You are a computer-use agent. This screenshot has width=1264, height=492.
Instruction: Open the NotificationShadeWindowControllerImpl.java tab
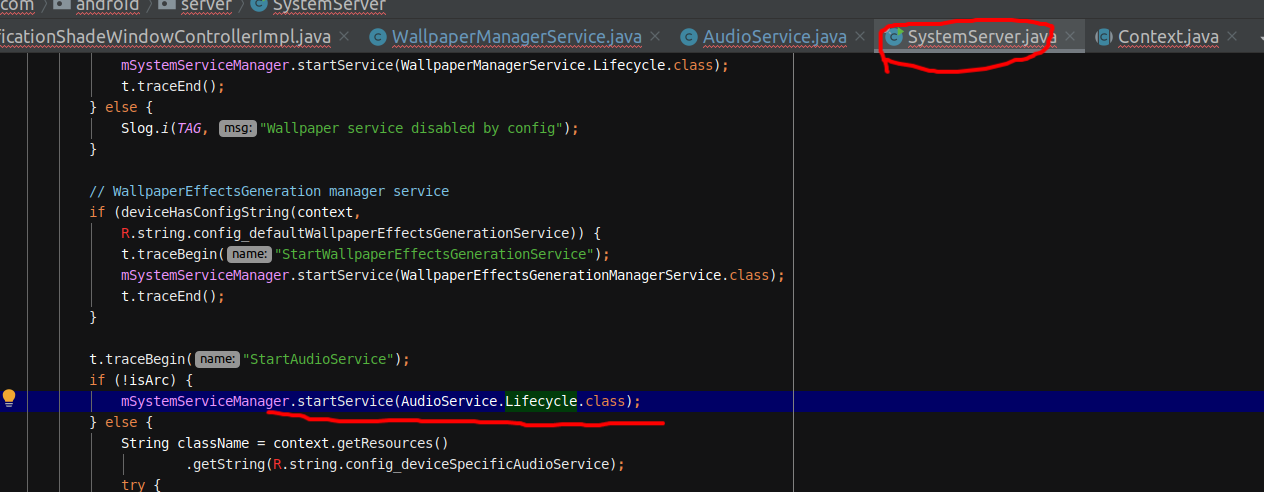165,38
